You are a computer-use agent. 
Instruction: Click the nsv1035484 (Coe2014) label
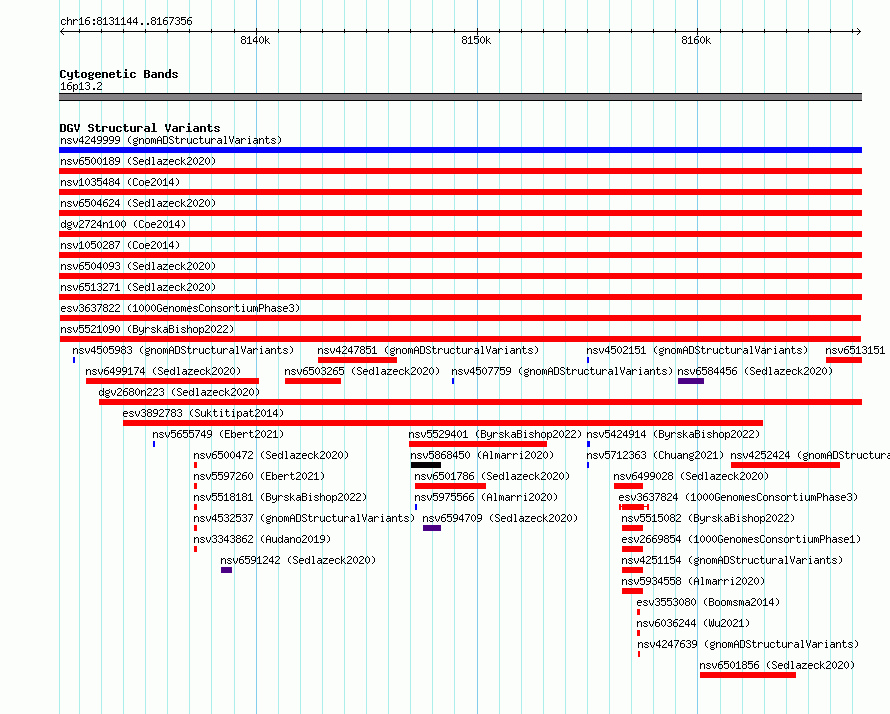(120, 182)
